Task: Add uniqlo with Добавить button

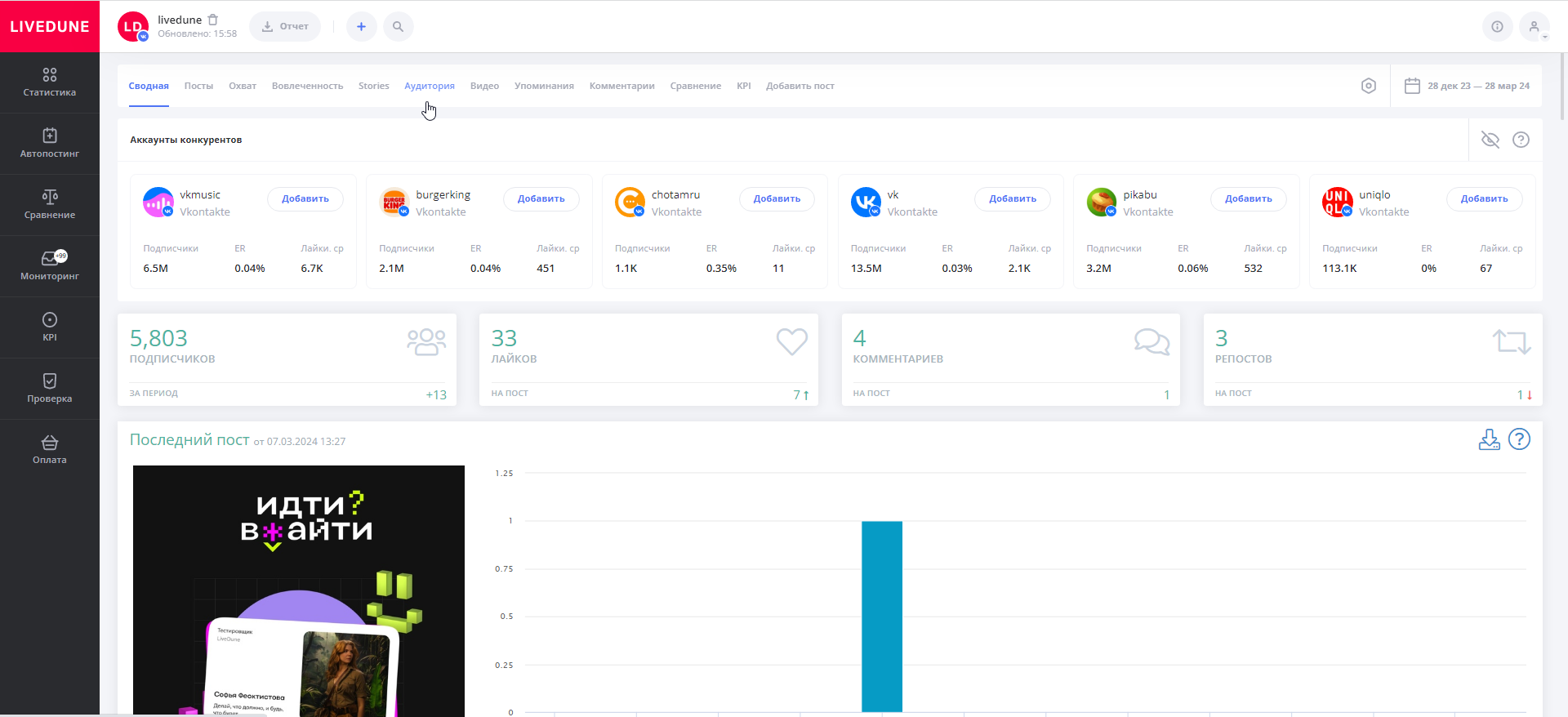Action: [1485, 199]
